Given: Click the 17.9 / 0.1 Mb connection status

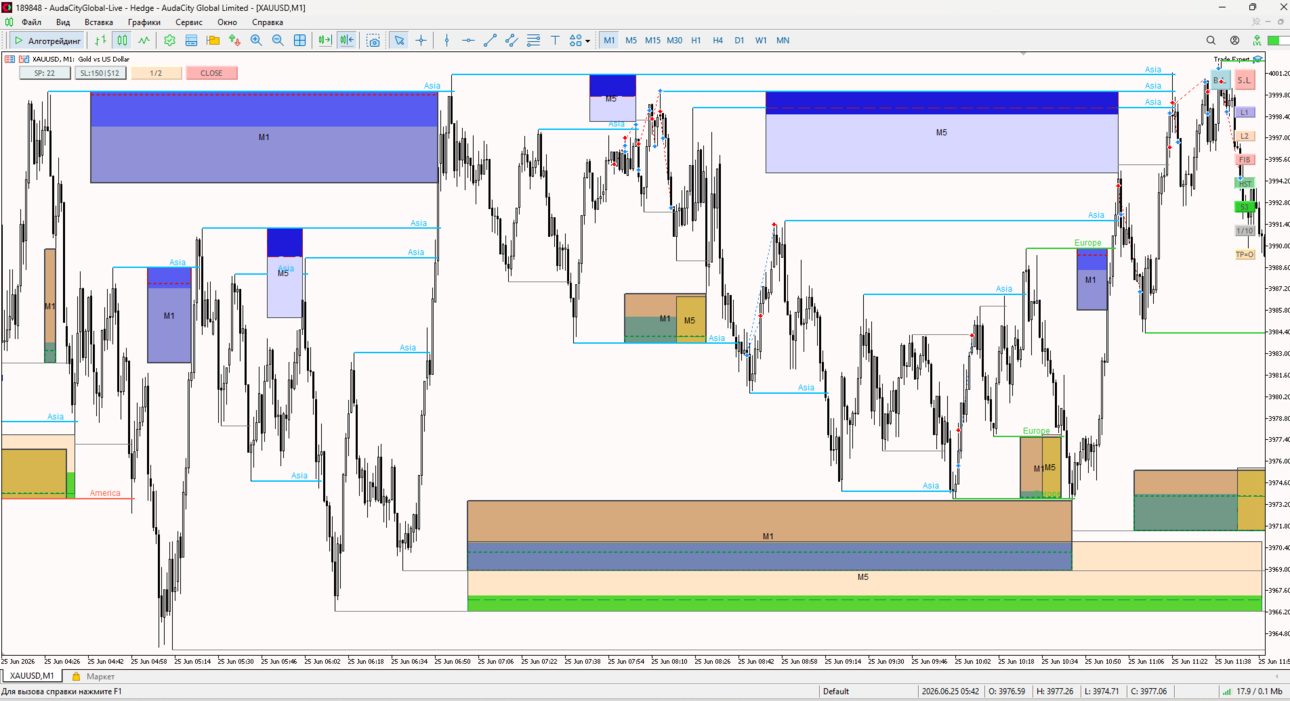Looking at the screenshot, I should (1252, 691).
